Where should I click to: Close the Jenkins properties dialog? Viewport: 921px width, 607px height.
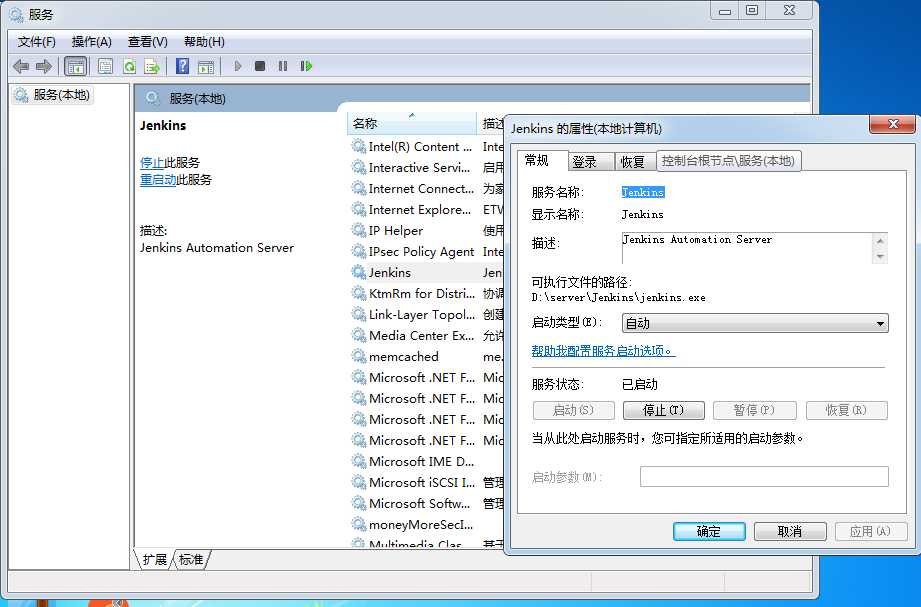click(893, 124)
